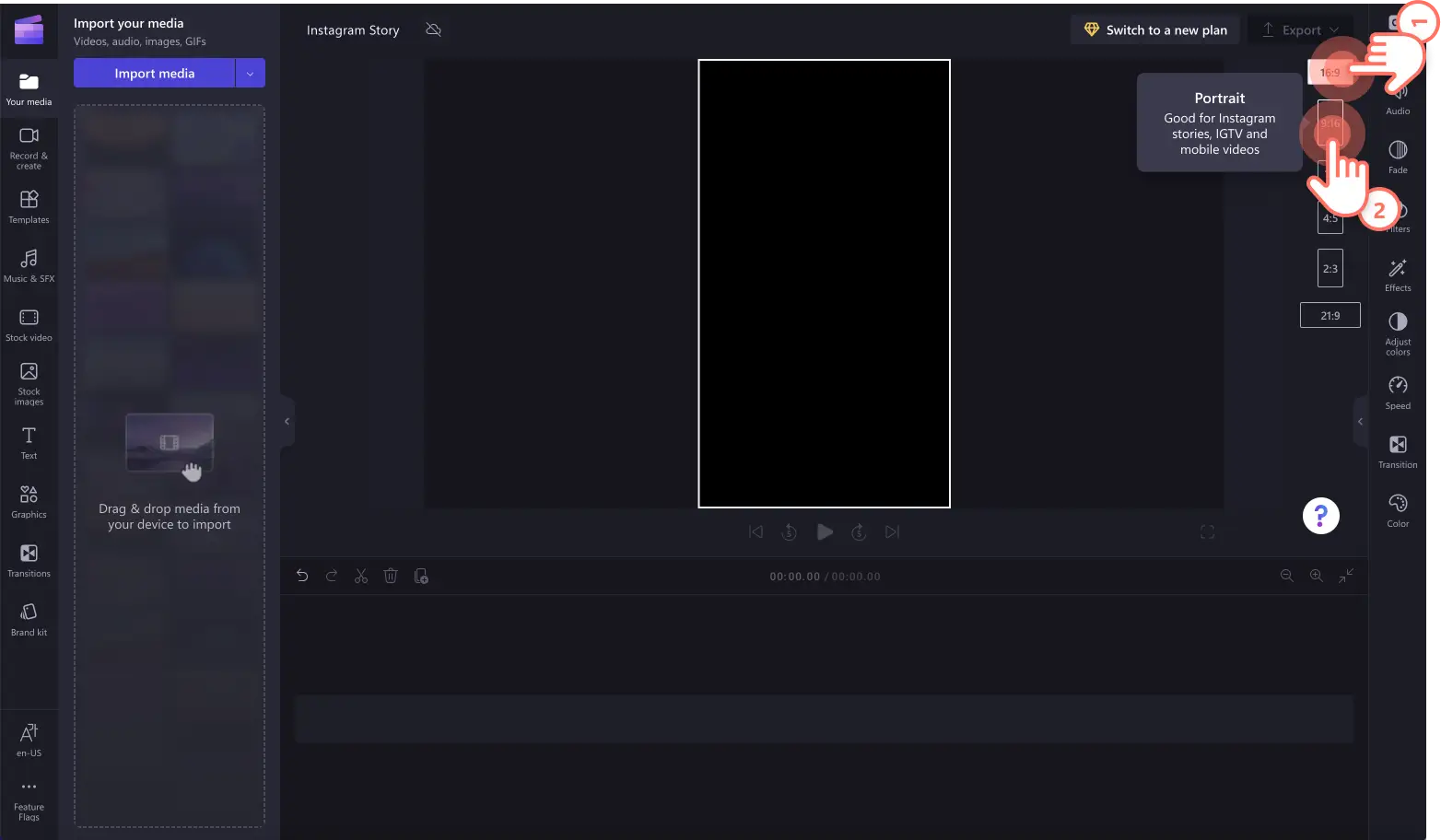Open the Brand kit panel

(29, 619)
